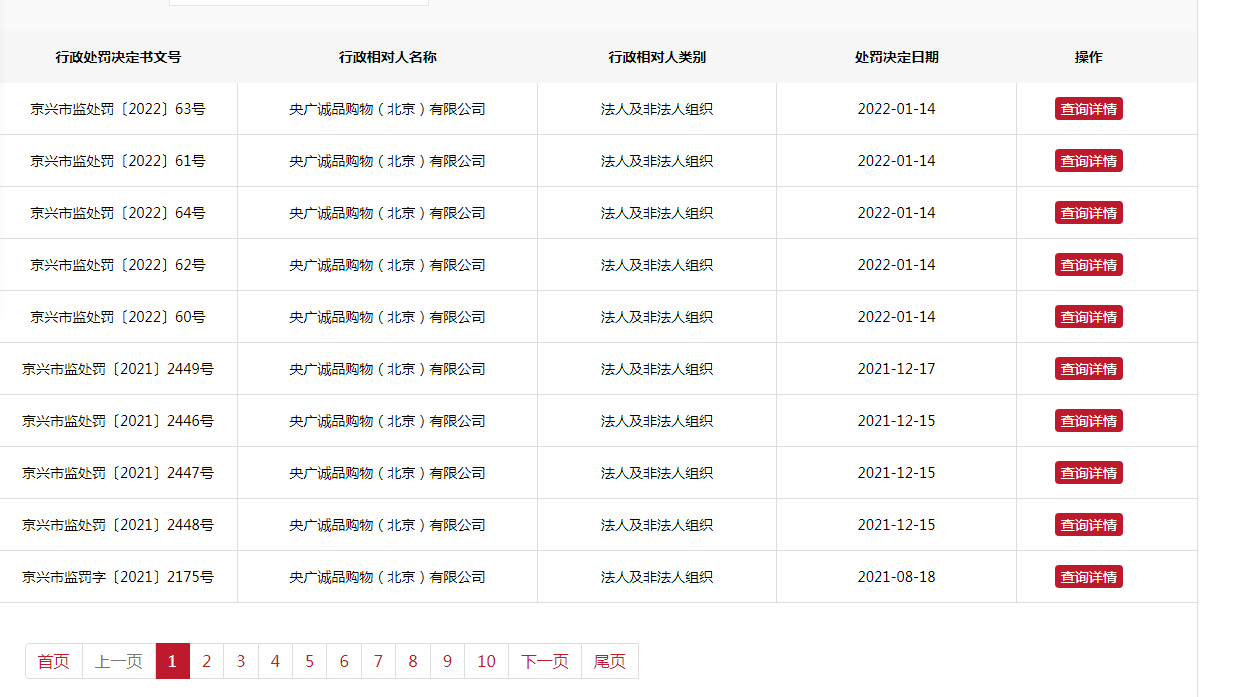Viewport: 1239px width, 697px height.
Task: Click 法人及非法人组织 in 〔2021〕2449号 row
Action: [657, 369]
